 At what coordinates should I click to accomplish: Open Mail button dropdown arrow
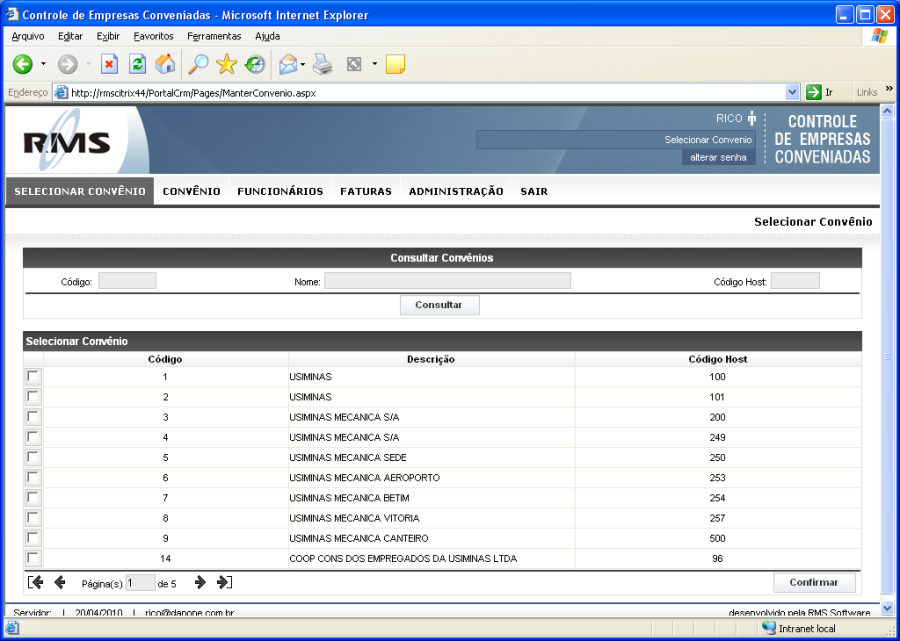[x=302, y=64]
